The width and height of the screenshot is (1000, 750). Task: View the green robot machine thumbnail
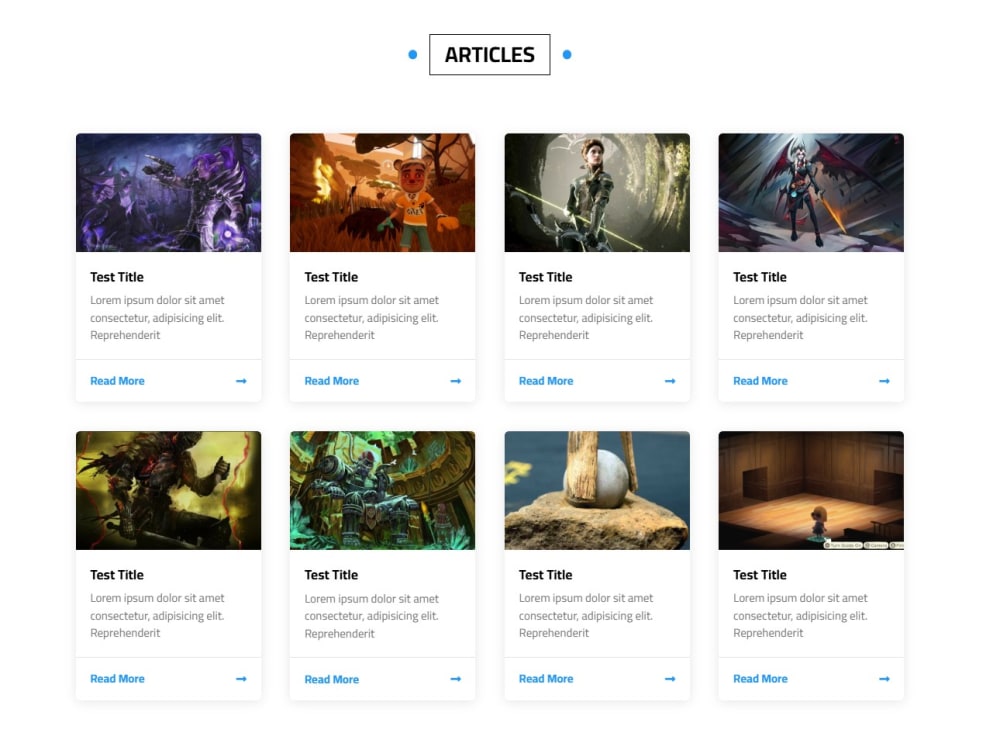(x=383, y=490)
